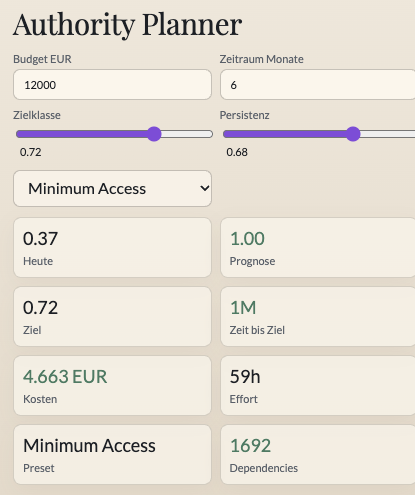
Task: Click the Budget EUR input field
Action: tap(112, 85)
